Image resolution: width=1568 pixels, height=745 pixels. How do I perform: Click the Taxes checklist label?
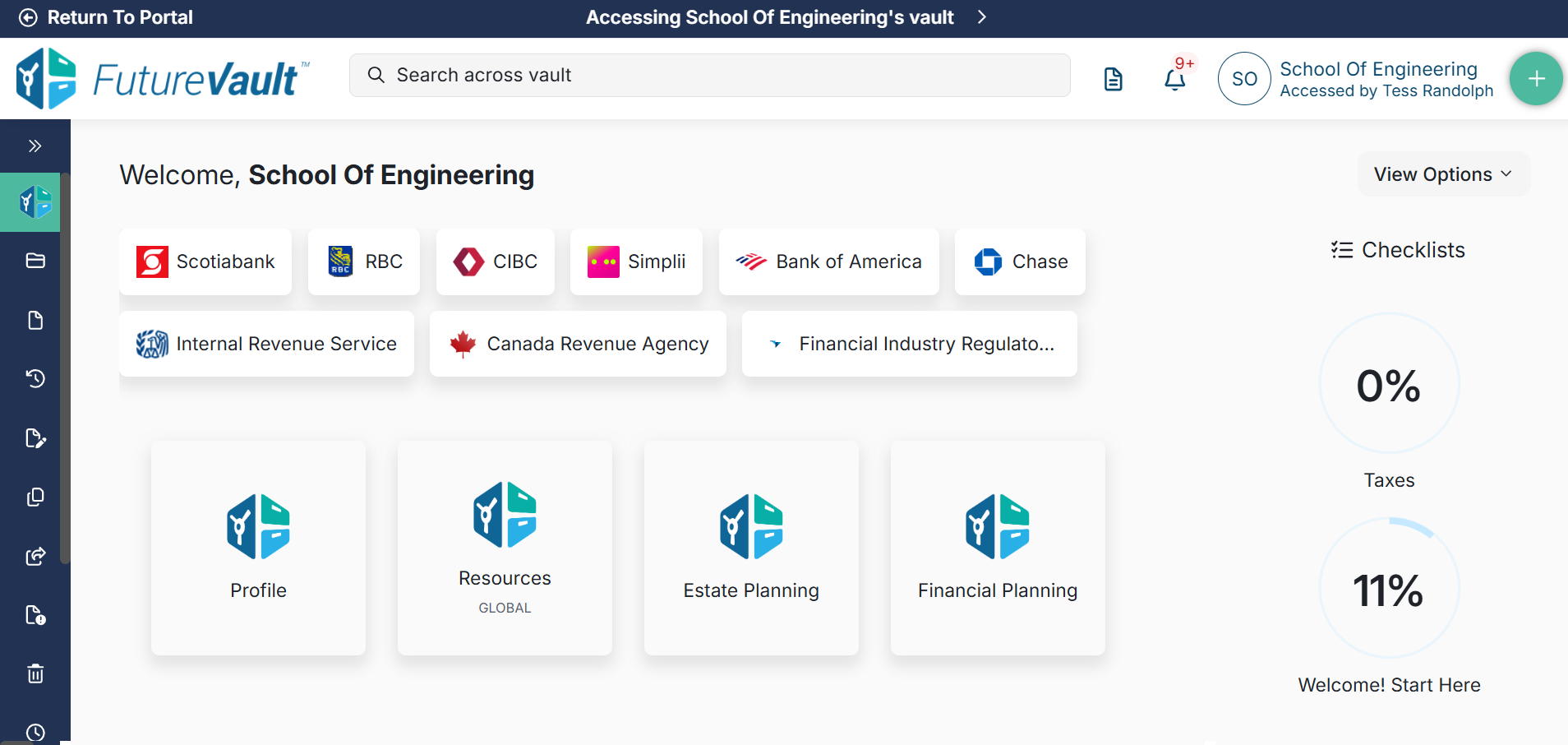tap(1389, 480)
